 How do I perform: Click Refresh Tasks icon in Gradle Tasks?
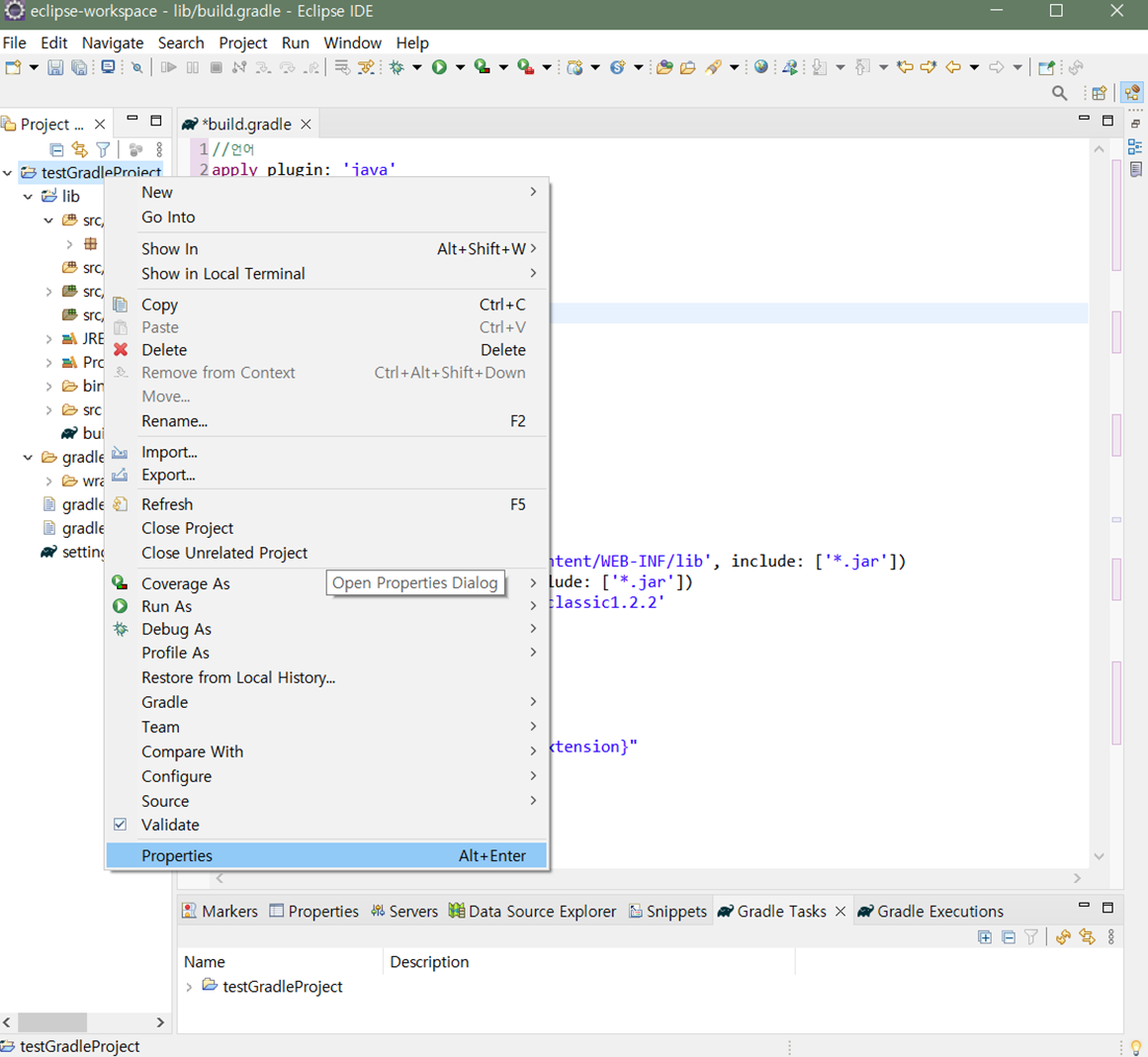click(x=1063, y=937)
